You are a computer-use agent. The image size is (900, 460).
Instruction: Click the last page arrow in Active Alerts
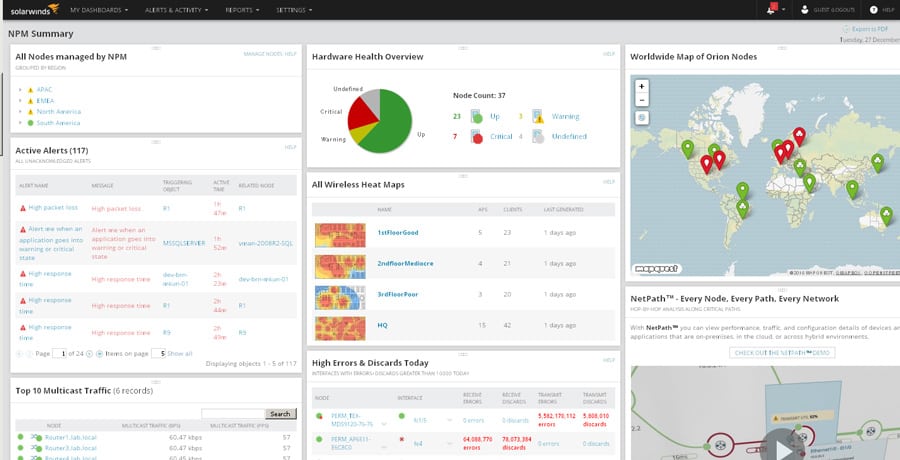(x=99, y=354)
